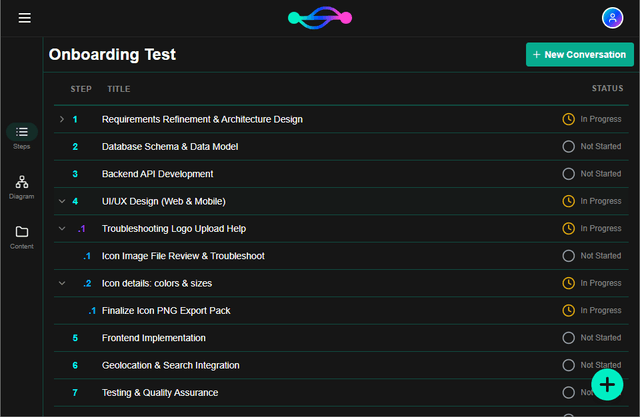Toggle status circle for Frontend Implementation
Screen dimensions: 640x417
point(569,338)
